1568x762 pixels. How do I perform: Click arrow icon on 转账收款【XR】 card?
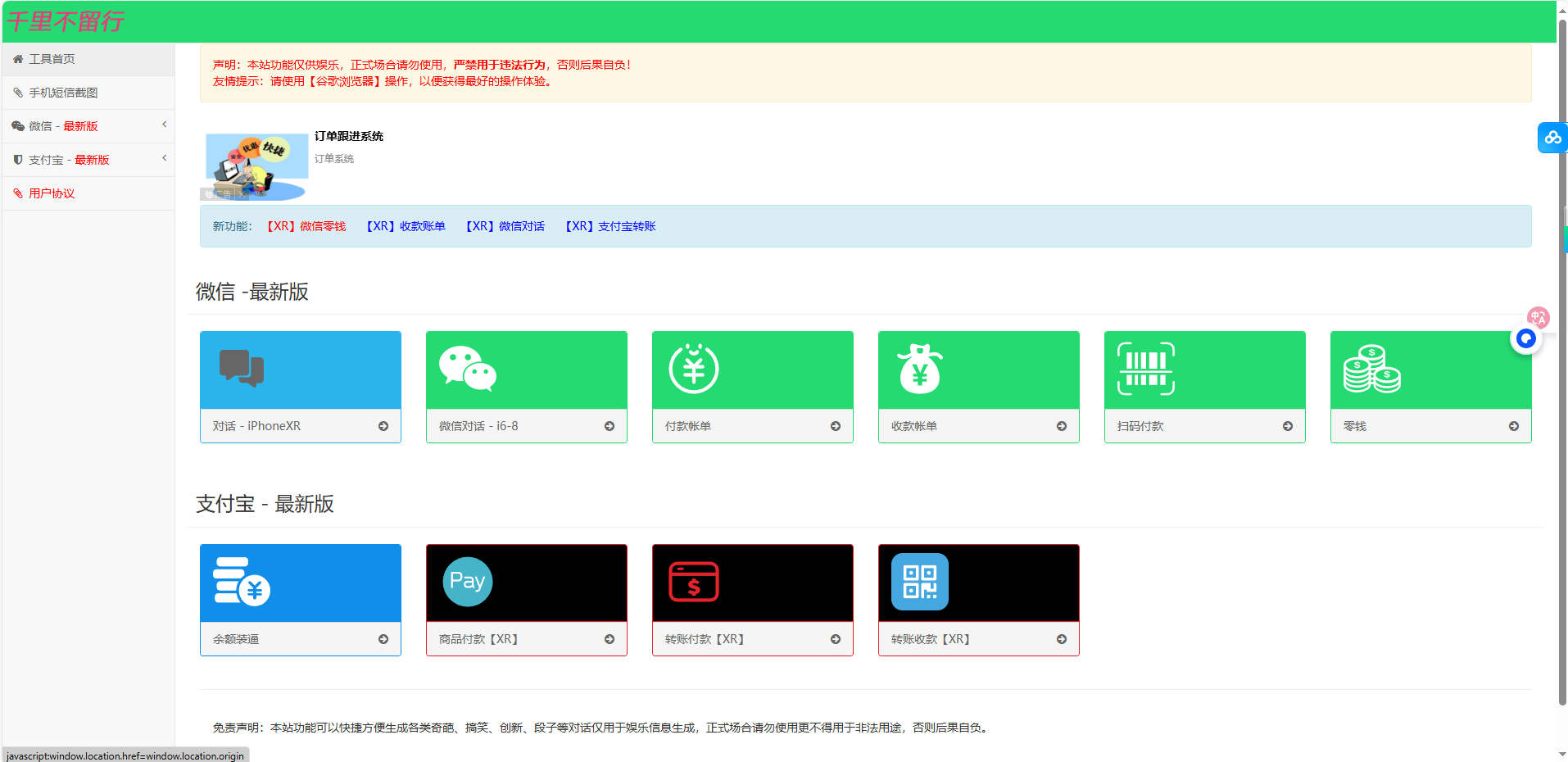click(x=1062, y=639)
